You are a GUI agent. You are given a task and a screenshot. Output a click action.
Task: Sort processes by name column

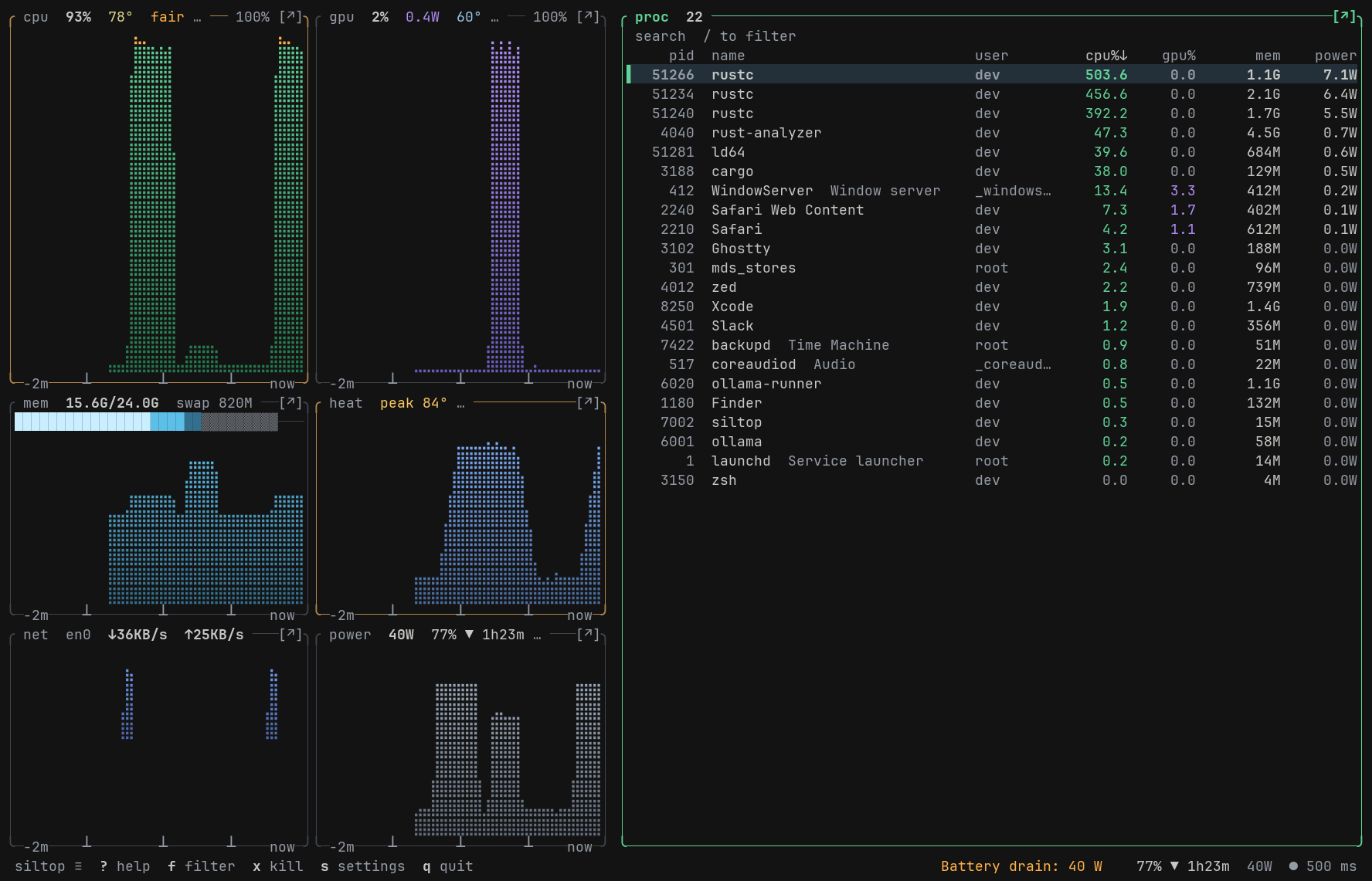click(x=728, y=56)
